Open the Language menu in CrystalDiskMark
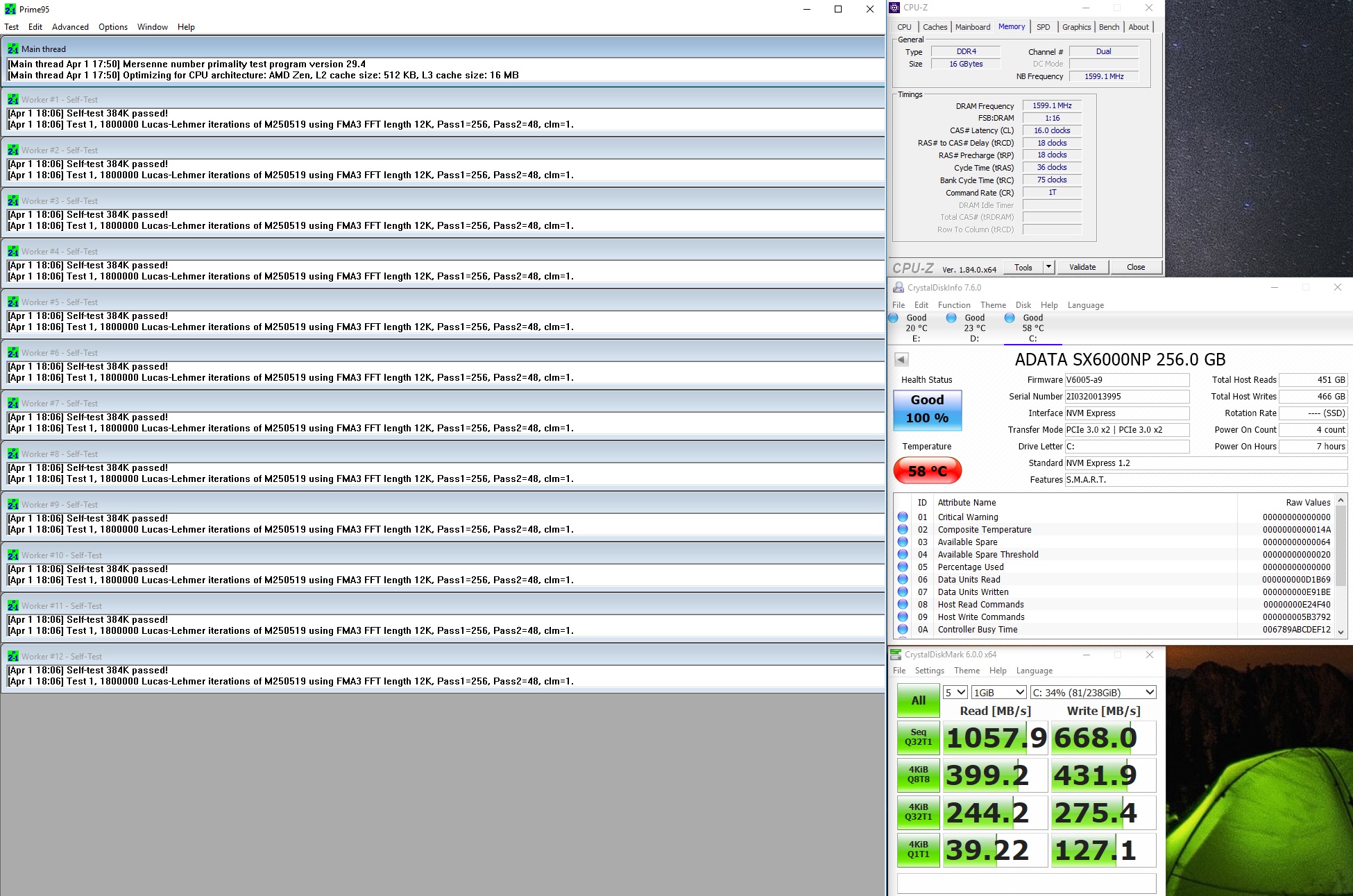The height and width of the screenshot is (896, 1353). pyautogui.click(x=1035, y=671)
